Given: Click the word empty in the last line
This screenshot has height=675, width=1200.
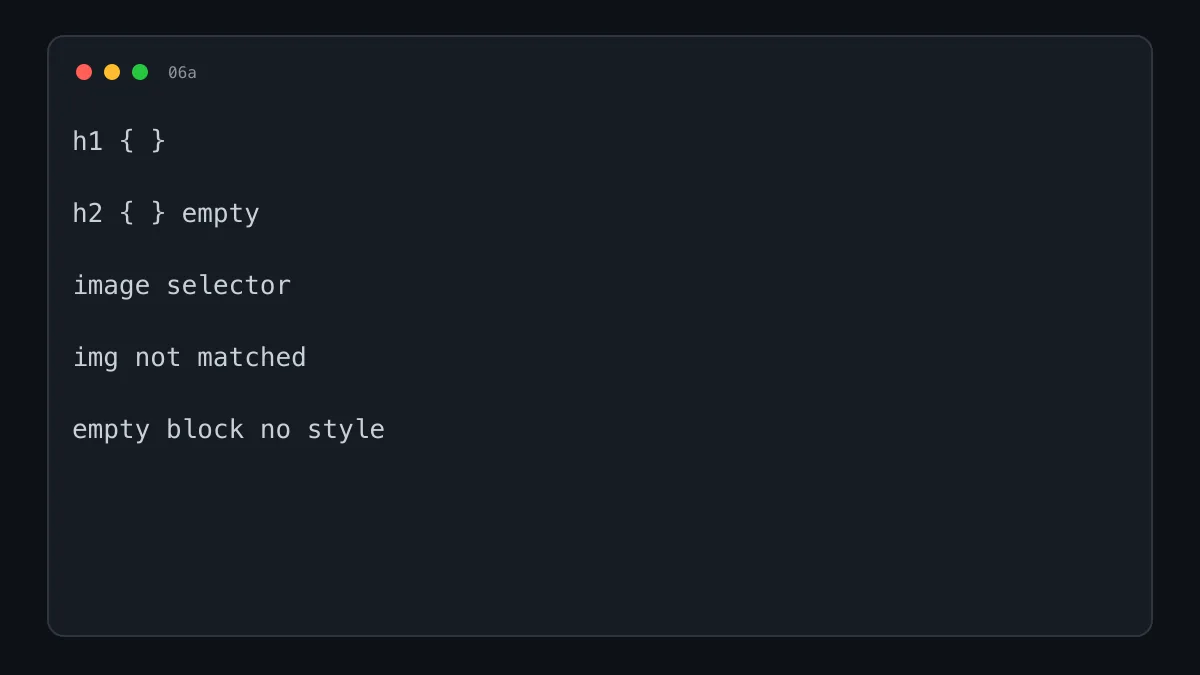Looking at the screenshot, I should click(111, 431).
